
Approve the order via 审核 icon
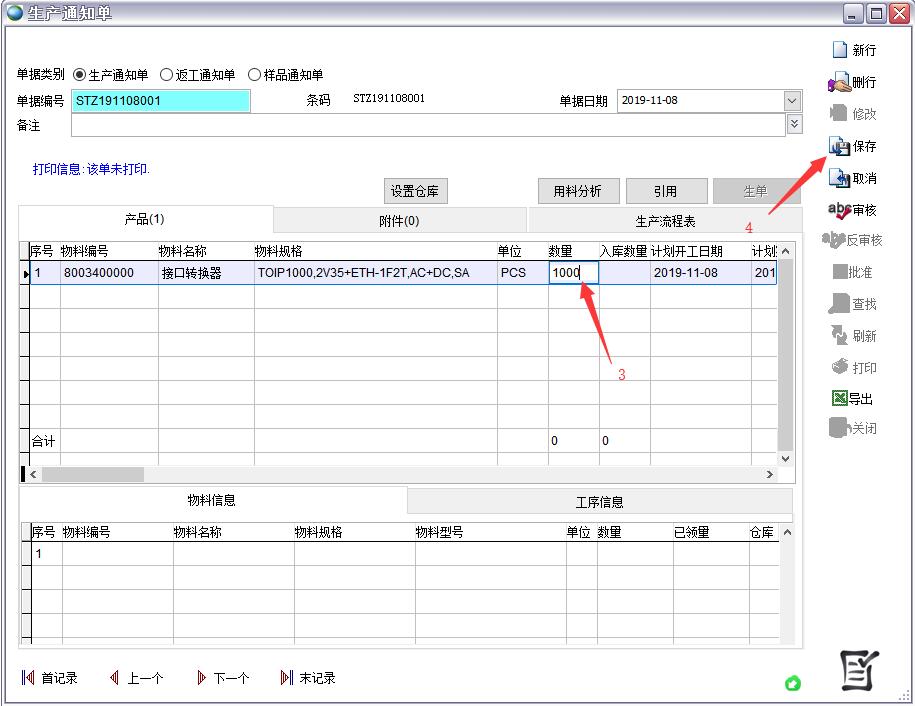pyautogui.click(x=839, y=210)
